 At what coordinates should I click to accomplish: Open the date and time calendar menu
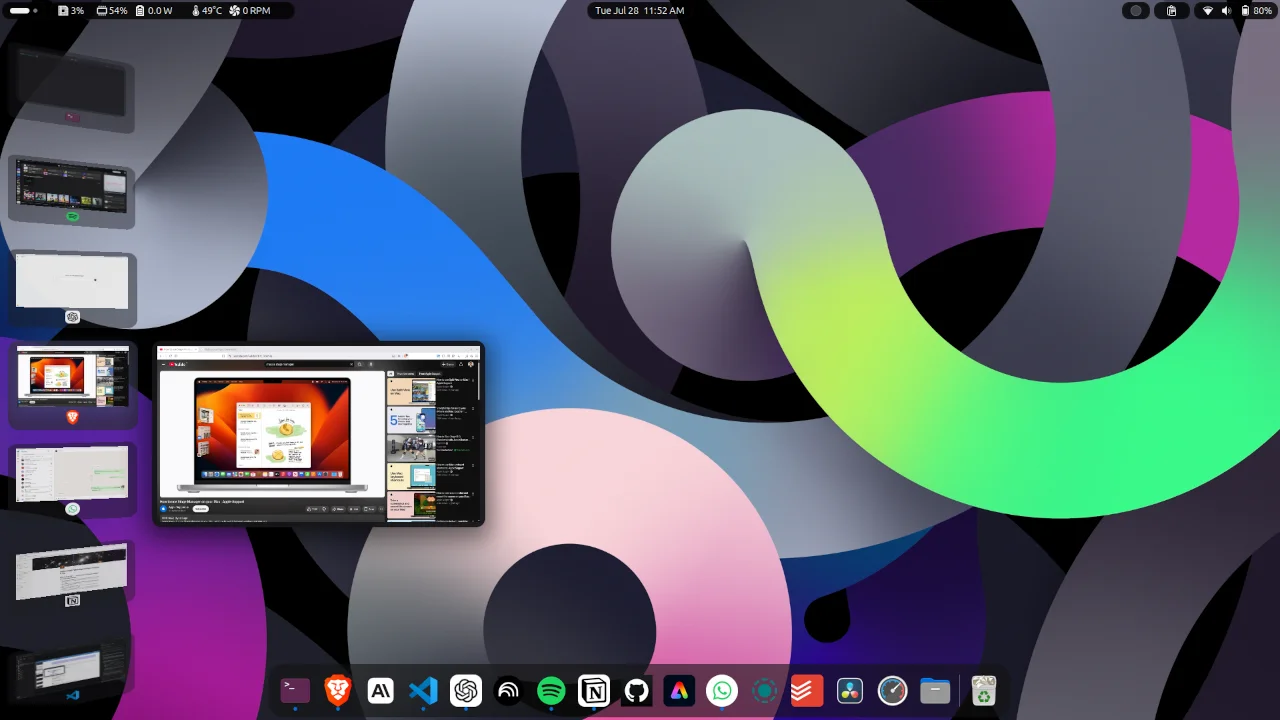pyautogui.click(x=640, y=10)
